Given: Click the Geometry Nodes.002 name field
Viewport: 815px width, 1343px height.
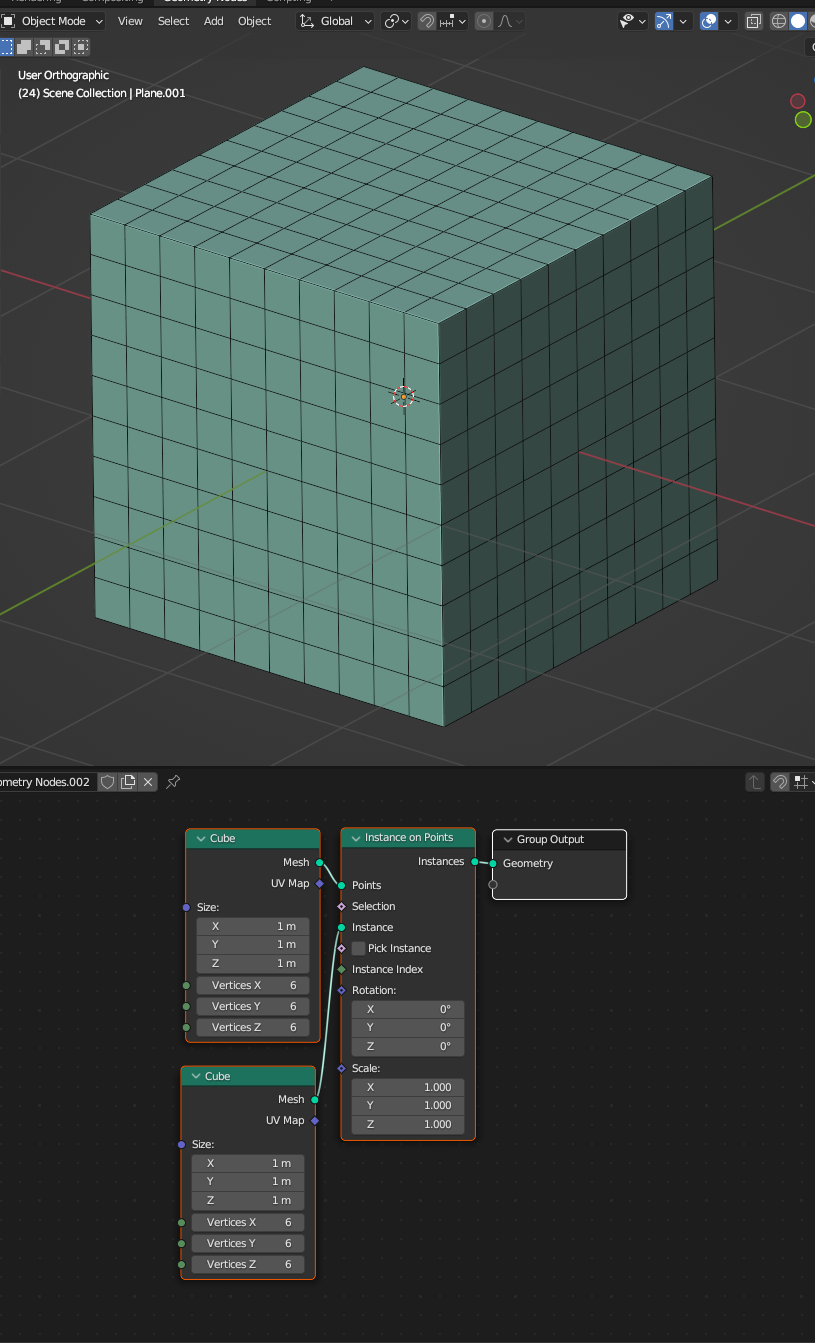Looking at the screenshot, I should pos(45,781).
